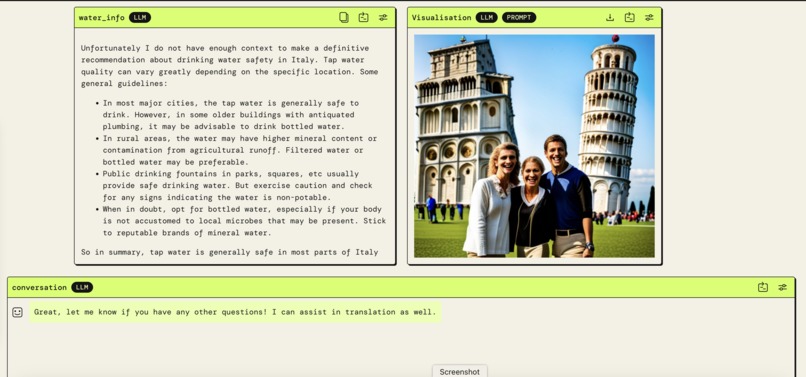This screenshot has width=806, height=377.
Task: Click the paragraph starting 'Unfortunately I do not'
Action: pyautogui.click(x=229, y=66)
